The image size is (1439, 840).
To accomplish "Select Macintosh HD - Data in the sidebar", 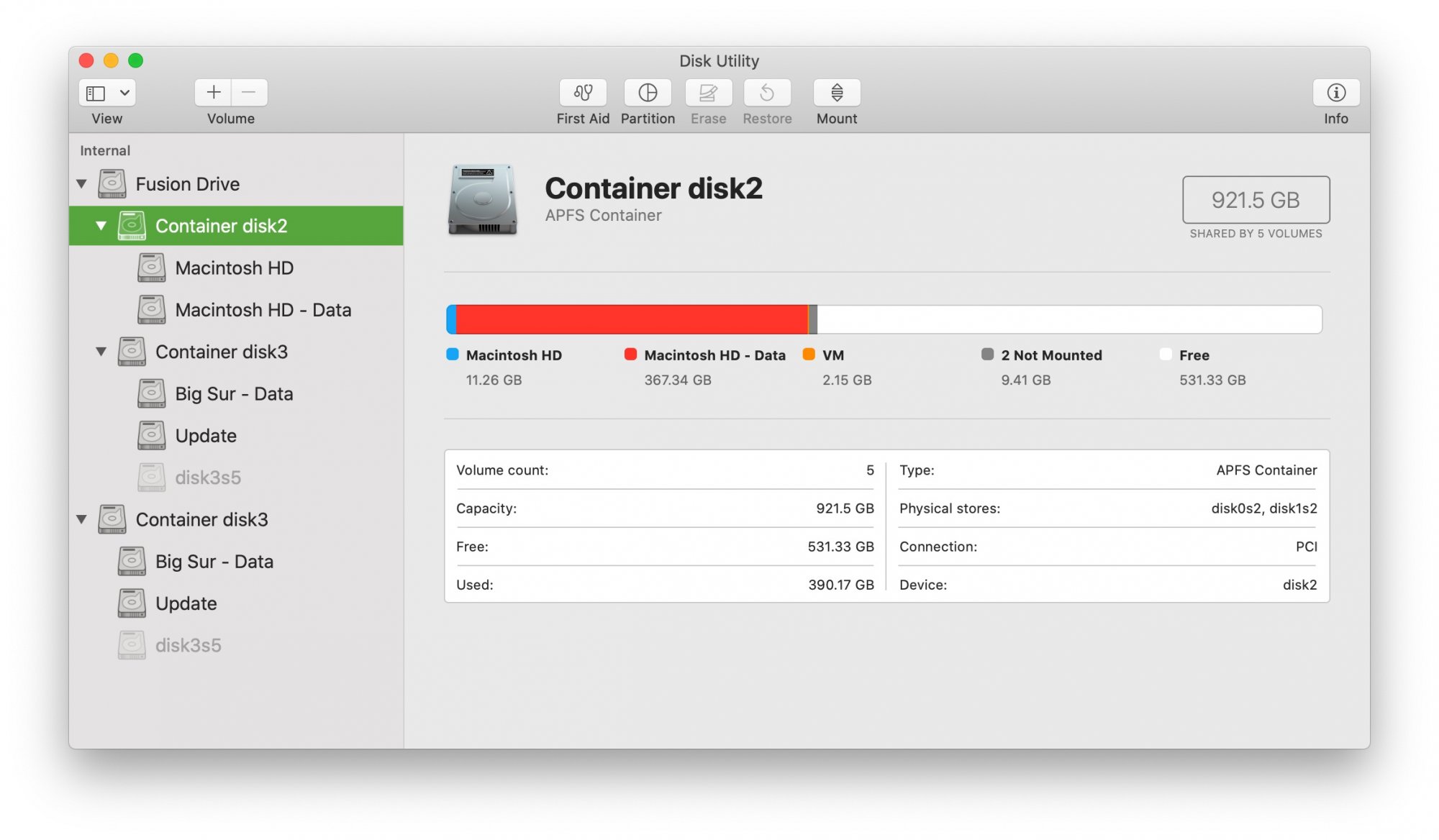I will [236, 310].
